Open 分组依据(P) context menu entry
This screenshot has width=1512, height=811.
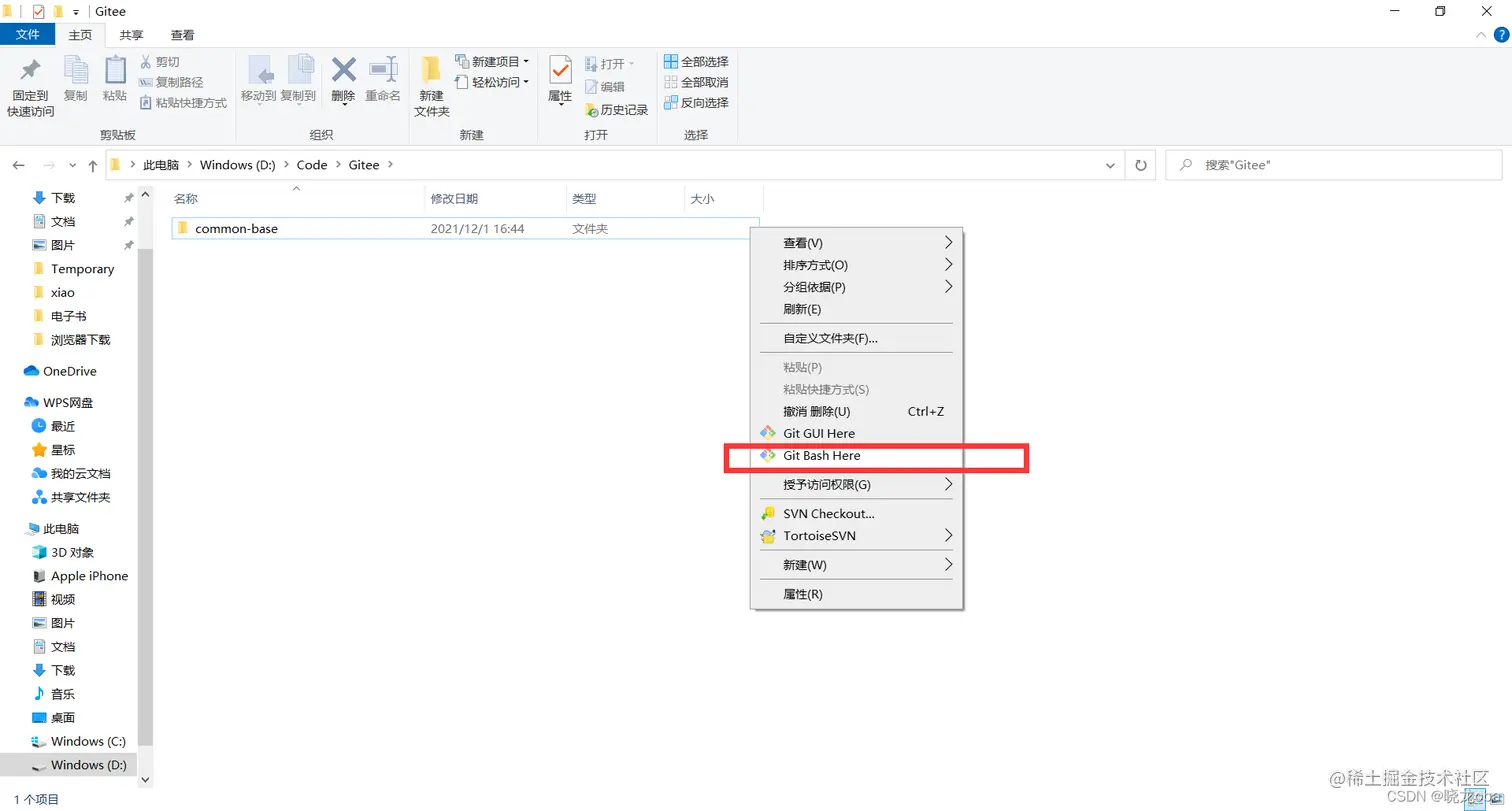pyautogui.click(x=856, y=287)
